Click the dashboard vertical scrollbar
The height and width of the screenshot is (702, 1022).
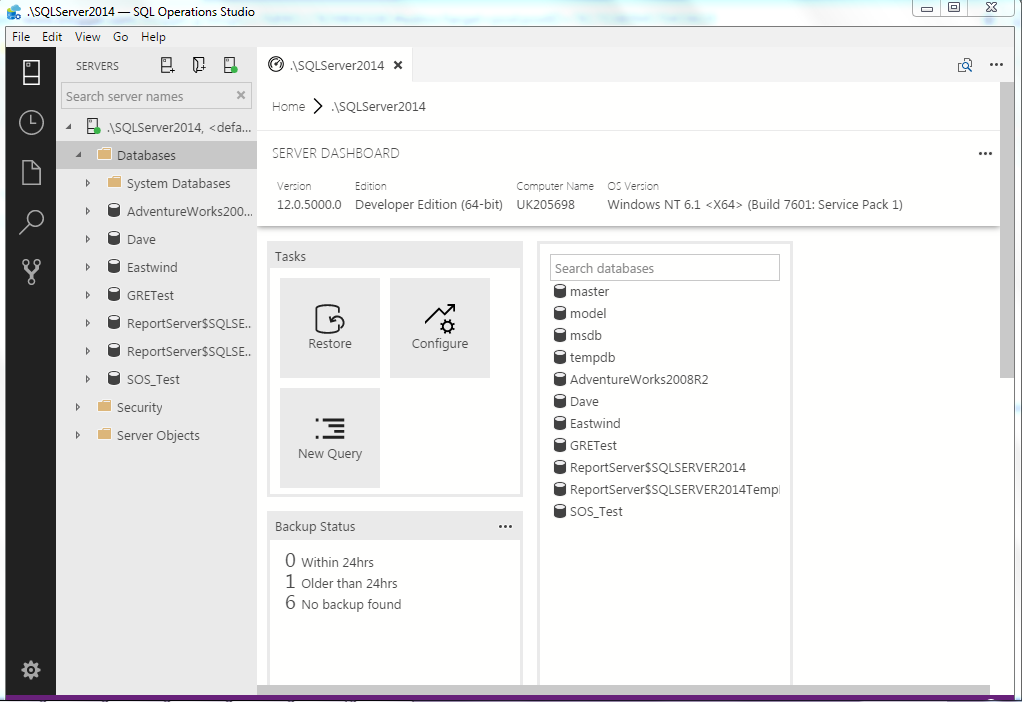click(x=1007, y=228)
